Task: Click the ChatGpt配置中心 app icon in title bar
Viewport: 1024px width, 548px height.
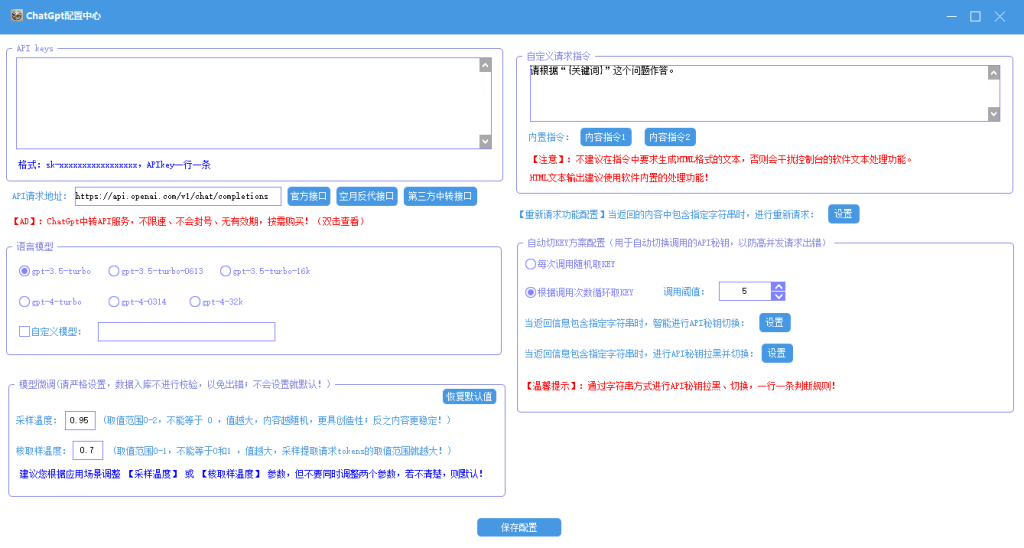Action: coord(16,16)
